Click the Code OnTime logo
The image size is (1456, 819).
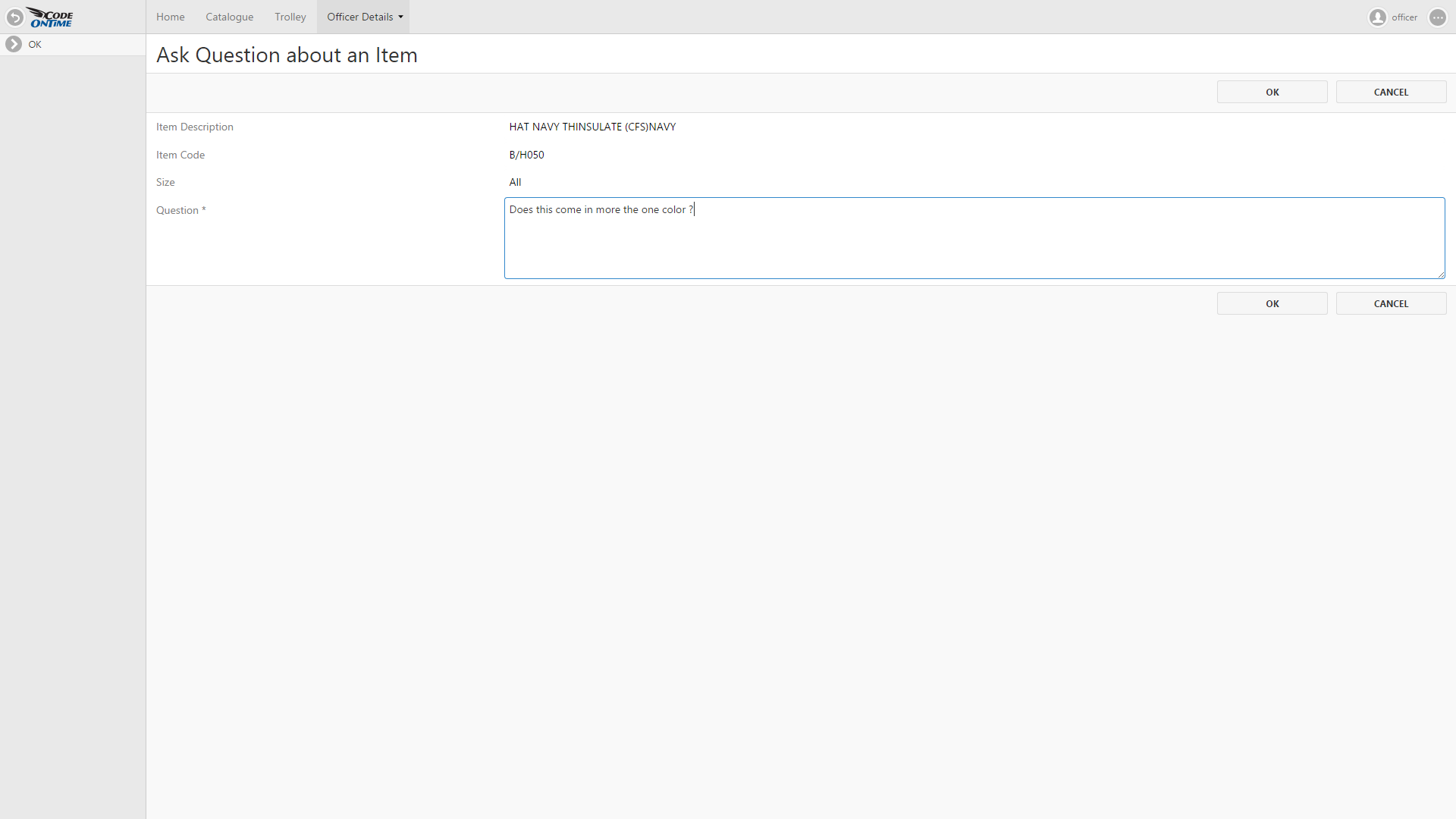[x=51, y=17]
